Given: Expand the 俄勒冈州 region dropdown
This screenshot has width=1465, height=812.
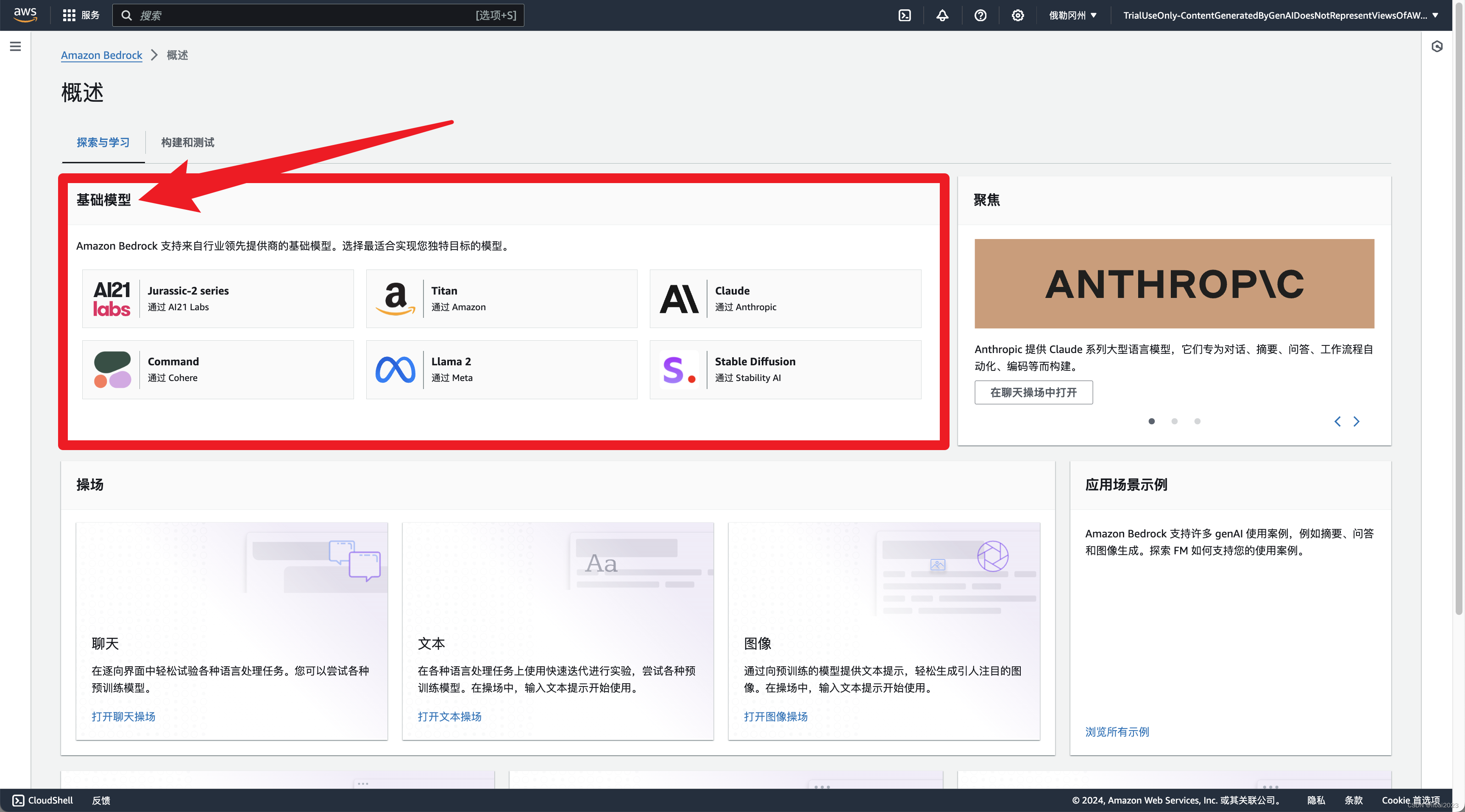Looking at the screenshot, I should pyautogui.click(x=1072, y=15).
